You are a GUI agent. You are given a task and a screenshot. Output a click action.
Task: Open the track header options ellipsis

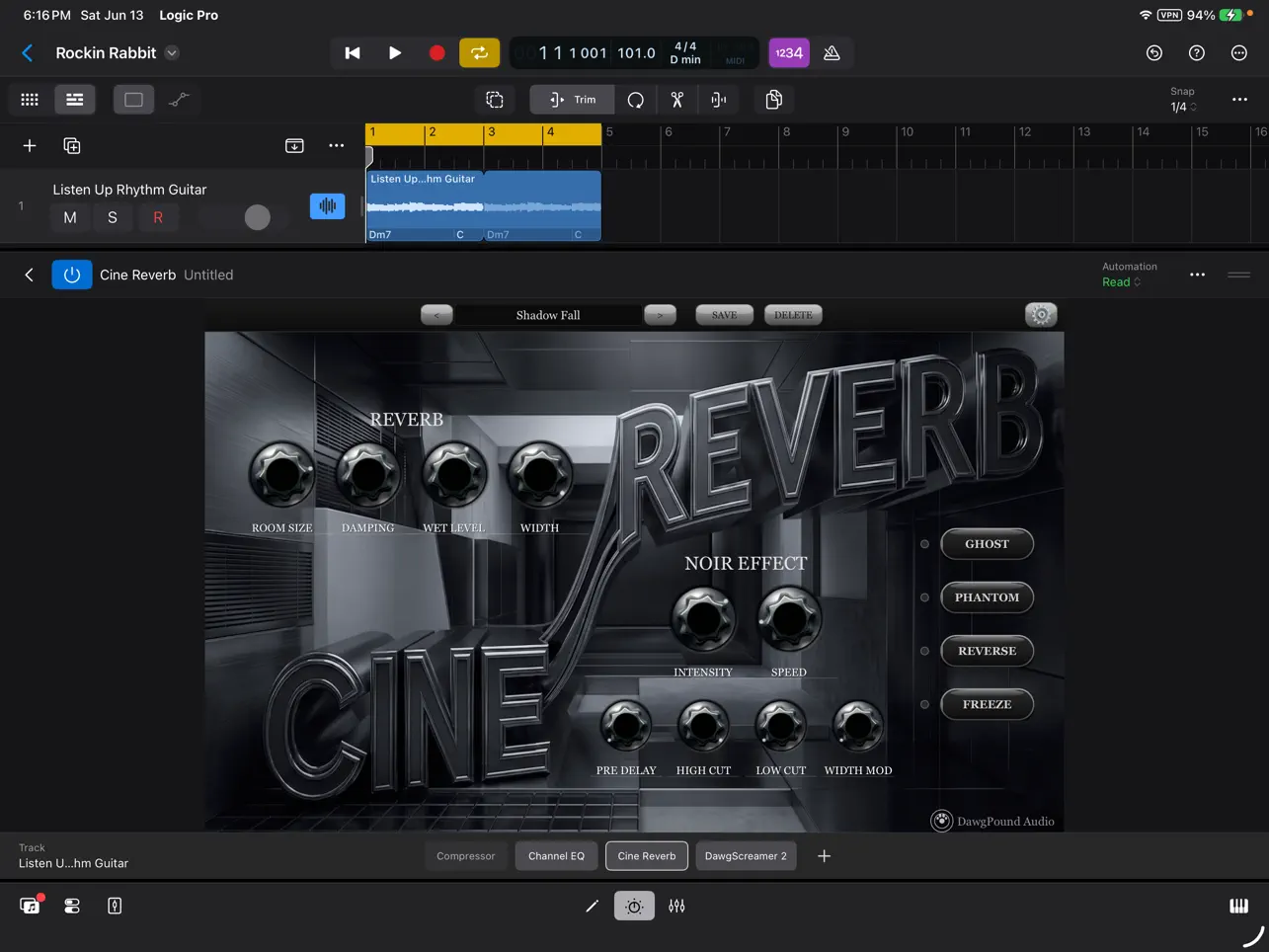click(337, 146)
